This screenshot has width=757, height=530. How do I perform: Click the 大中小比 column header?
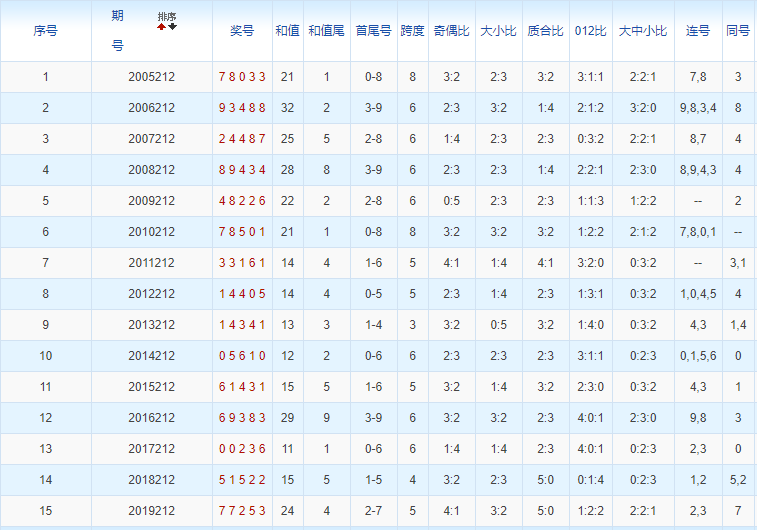click(x=643, y=31)
